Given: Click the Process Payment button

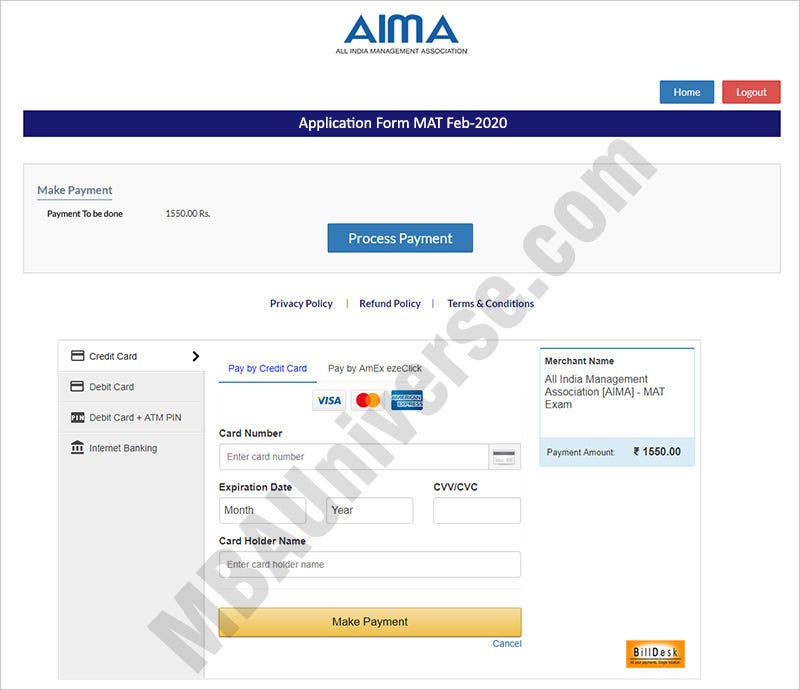Looking at the screenshot, I should coord(400,238).
